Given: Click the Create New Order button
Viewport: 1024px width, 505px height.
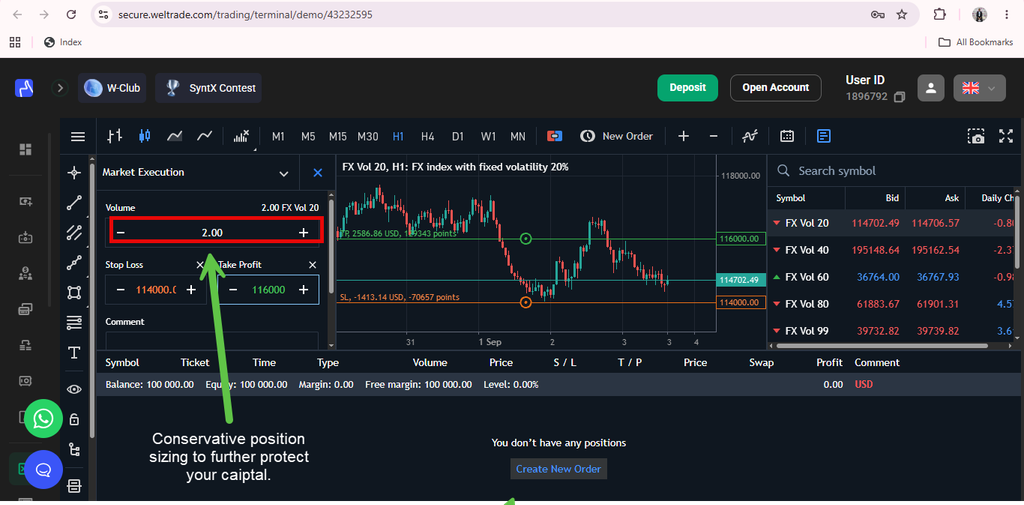Looking at the screenshot, I should click(x=558, y=469).
